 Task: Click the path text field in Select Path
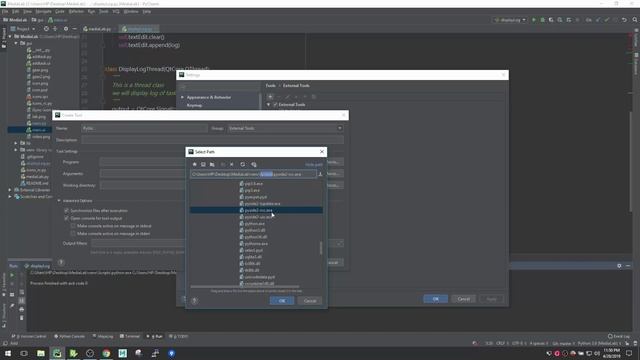pos(253,174)
